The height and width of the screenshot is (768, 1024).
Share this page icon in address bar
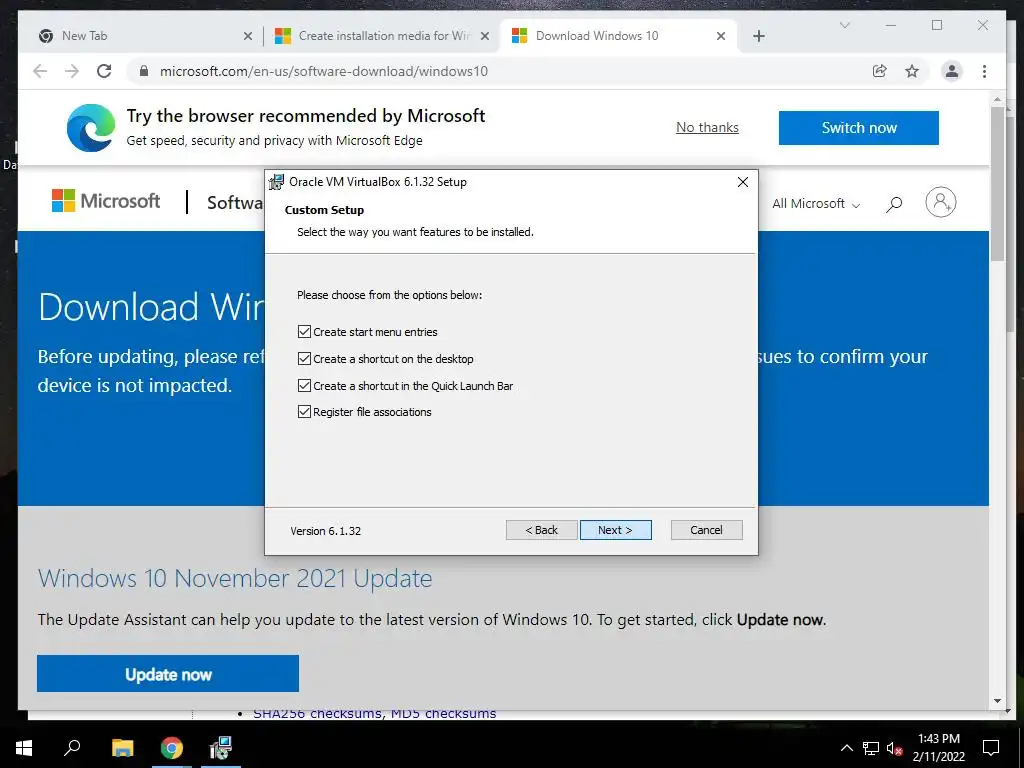click(880, 71)
